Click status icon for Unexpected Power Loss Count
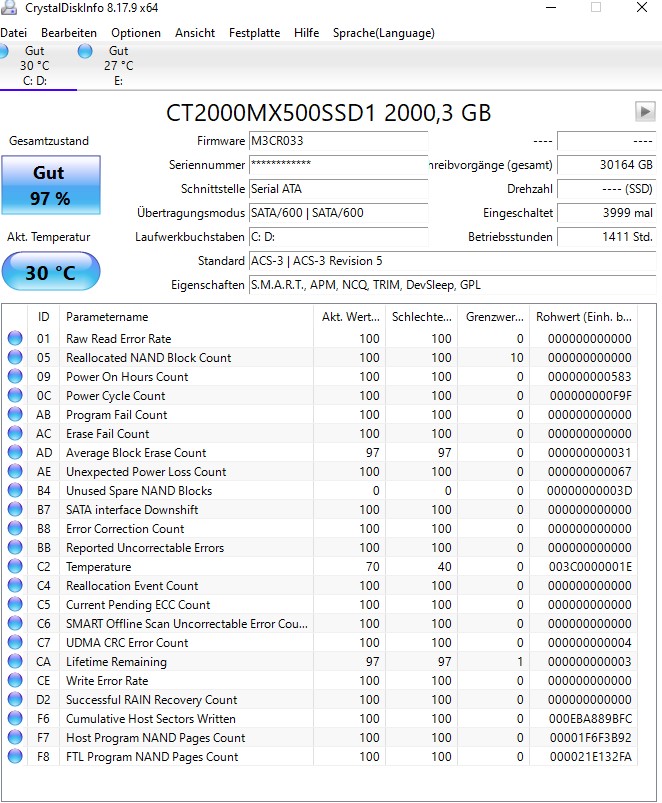The image size is (662, 803). pos(15,471)
